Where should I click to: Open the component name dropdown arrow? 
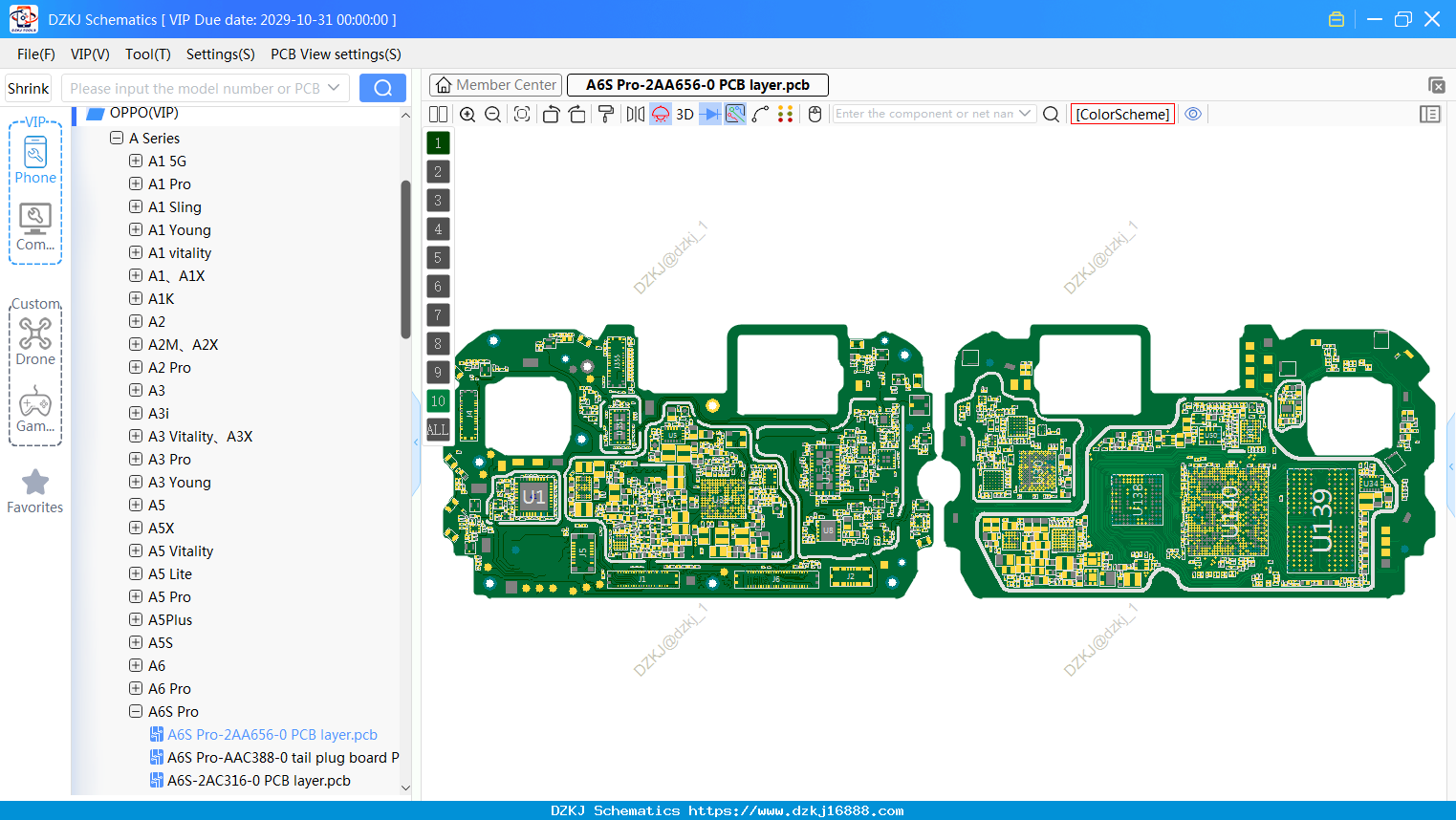pos(1025,114)
